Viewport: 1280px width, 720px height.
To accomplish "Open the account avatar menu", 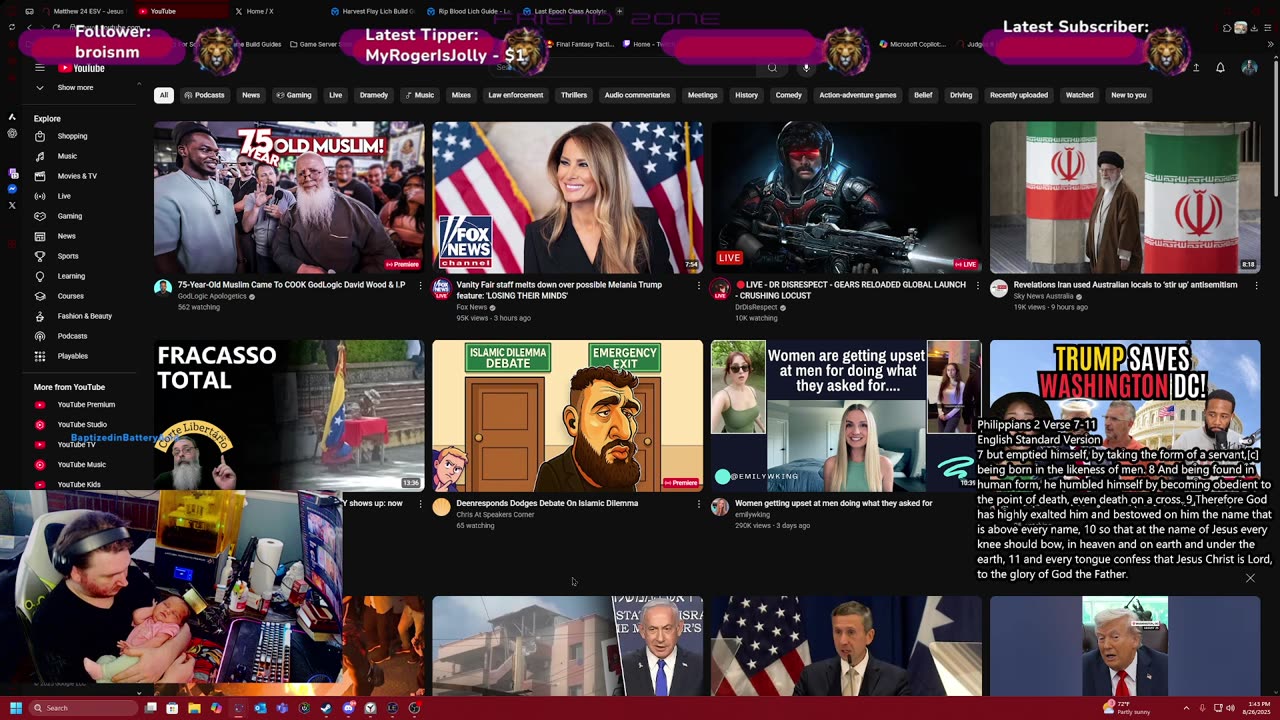I will point(1249,68).
